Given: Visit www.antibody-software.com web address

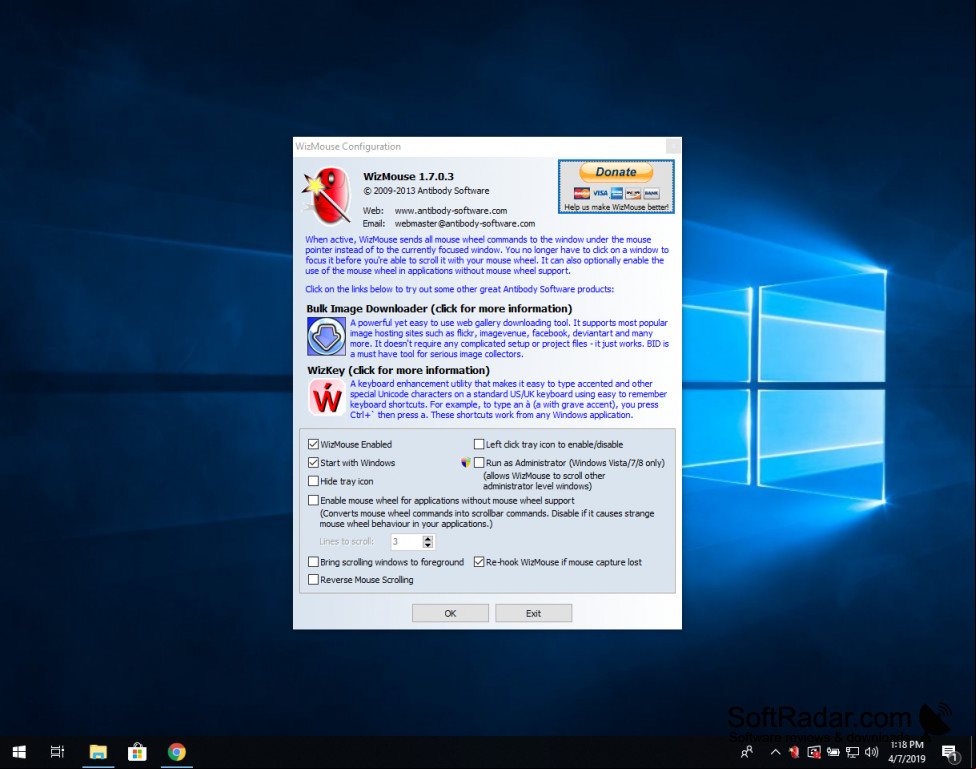Looking at the screenshot, I should click(451, 210).
